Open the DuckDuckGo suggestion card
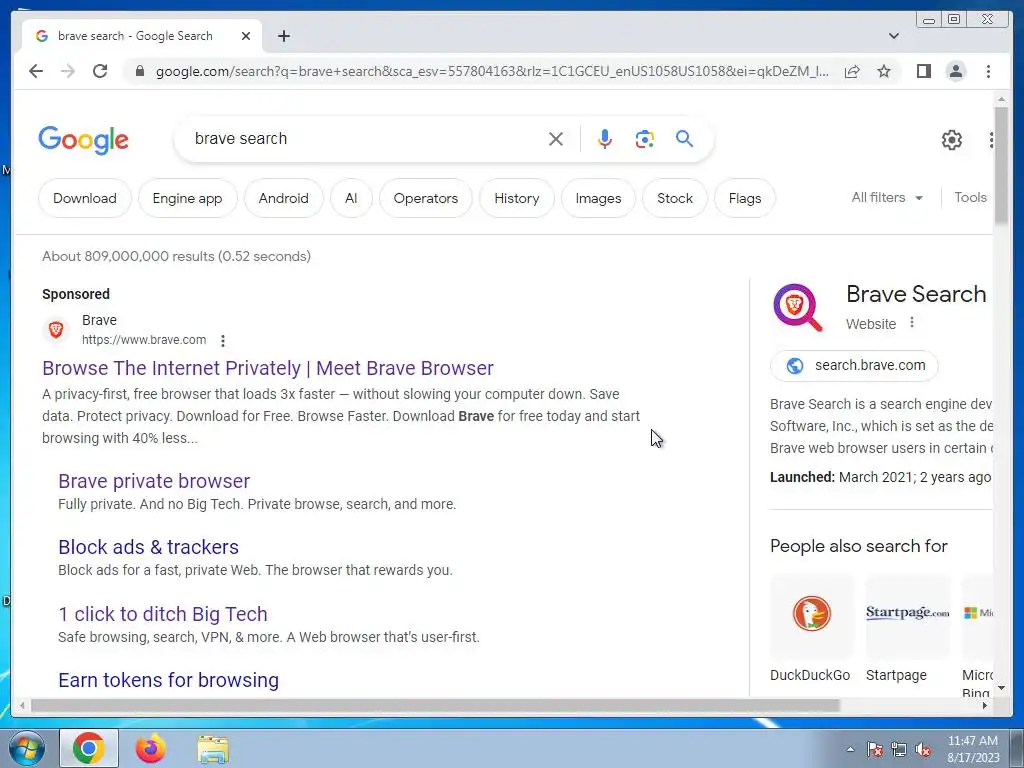Screen dimensions: 1024x768 (811, 628)
